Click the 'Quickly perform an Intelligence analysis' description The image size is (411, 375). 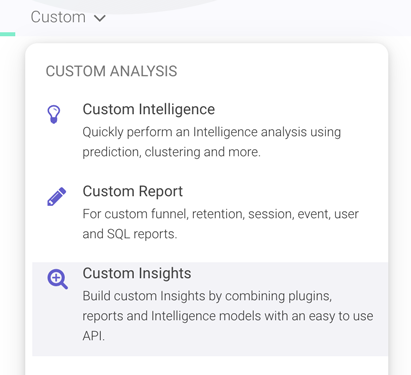click(212, 132)
